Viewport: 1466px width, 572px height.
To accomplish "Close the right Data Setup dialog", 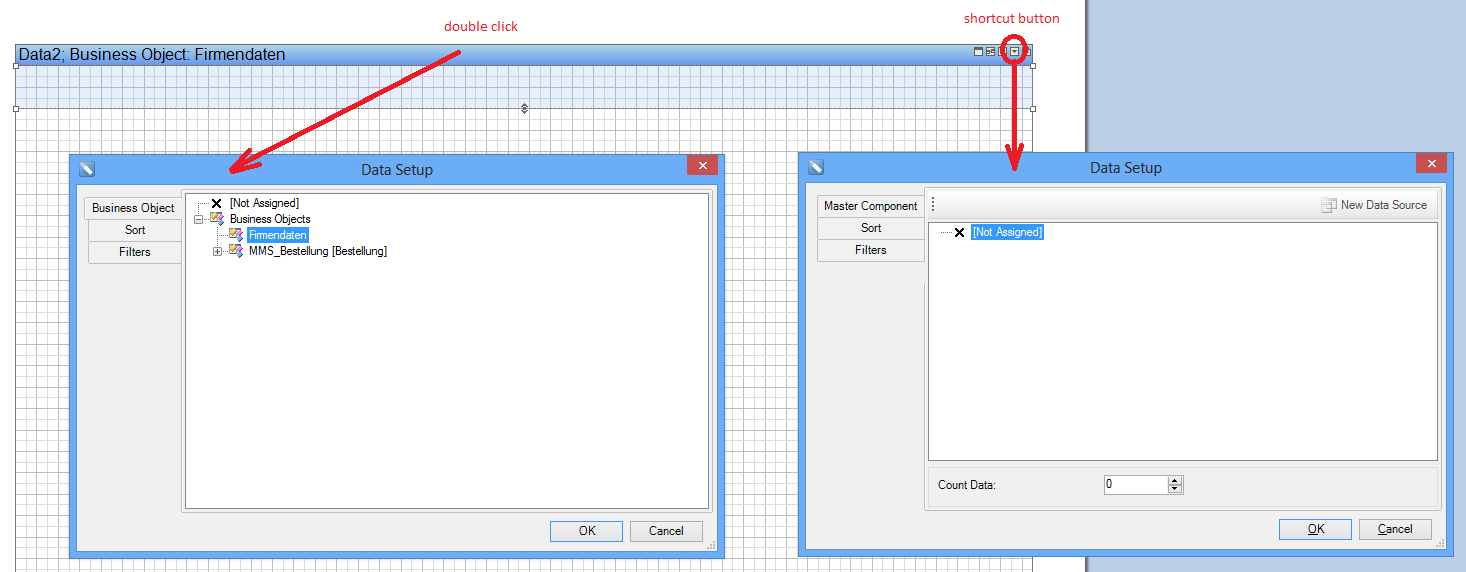I will (x=1431, y=164).
